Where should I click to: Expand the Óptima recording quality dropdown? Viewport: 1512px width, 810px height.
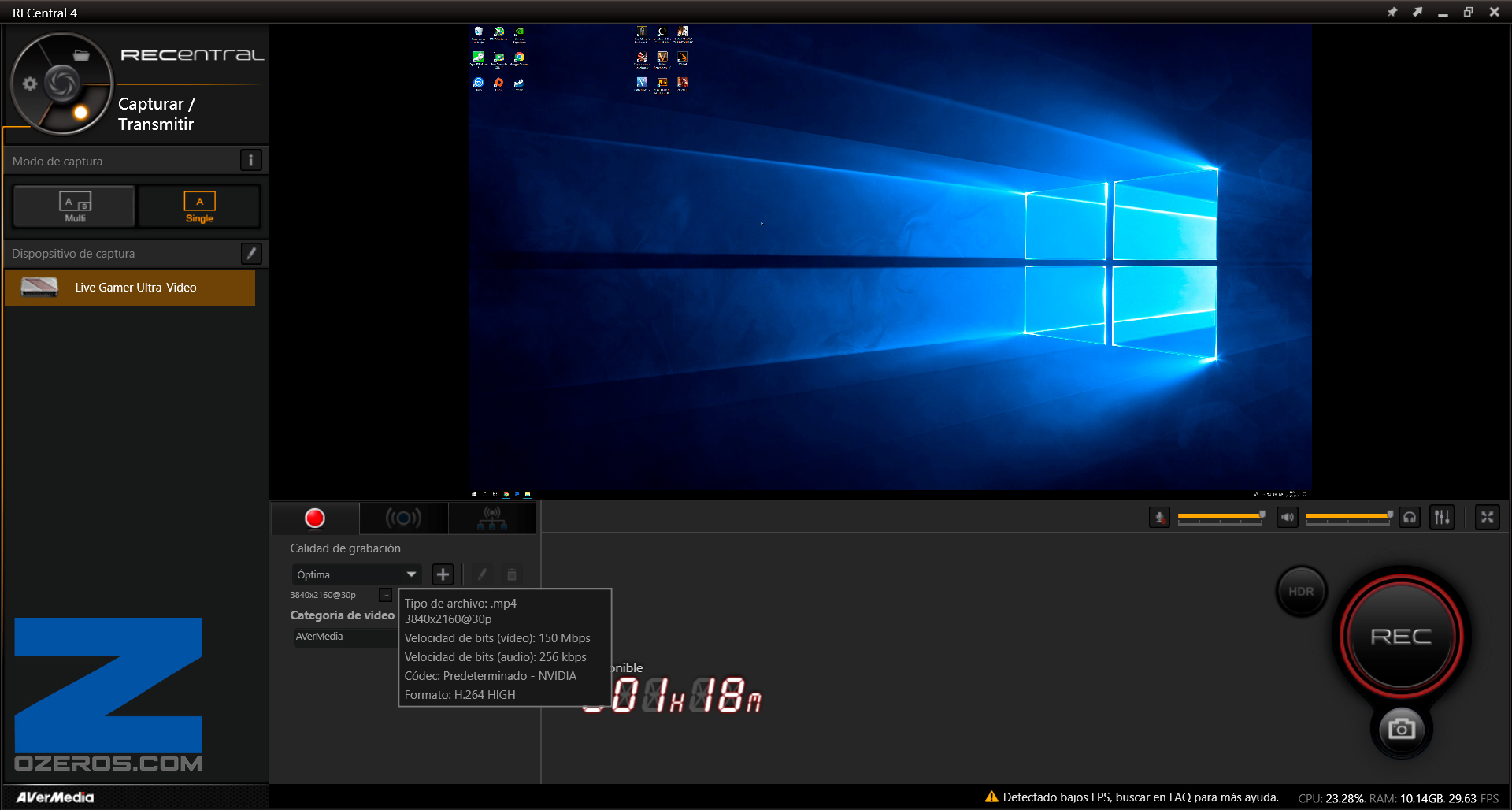(x=356, y=574)
